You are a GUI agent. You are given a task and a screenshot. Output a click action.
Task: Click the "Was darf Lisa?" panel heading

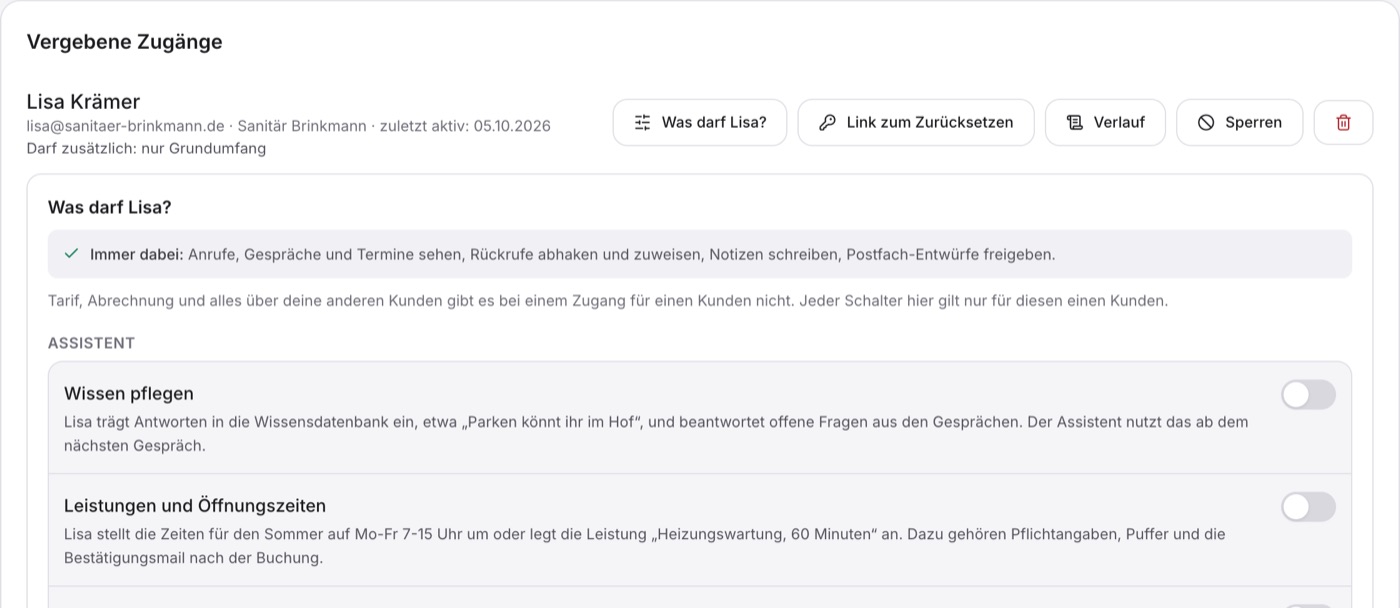pyautogui.click(x=110, y=207)
